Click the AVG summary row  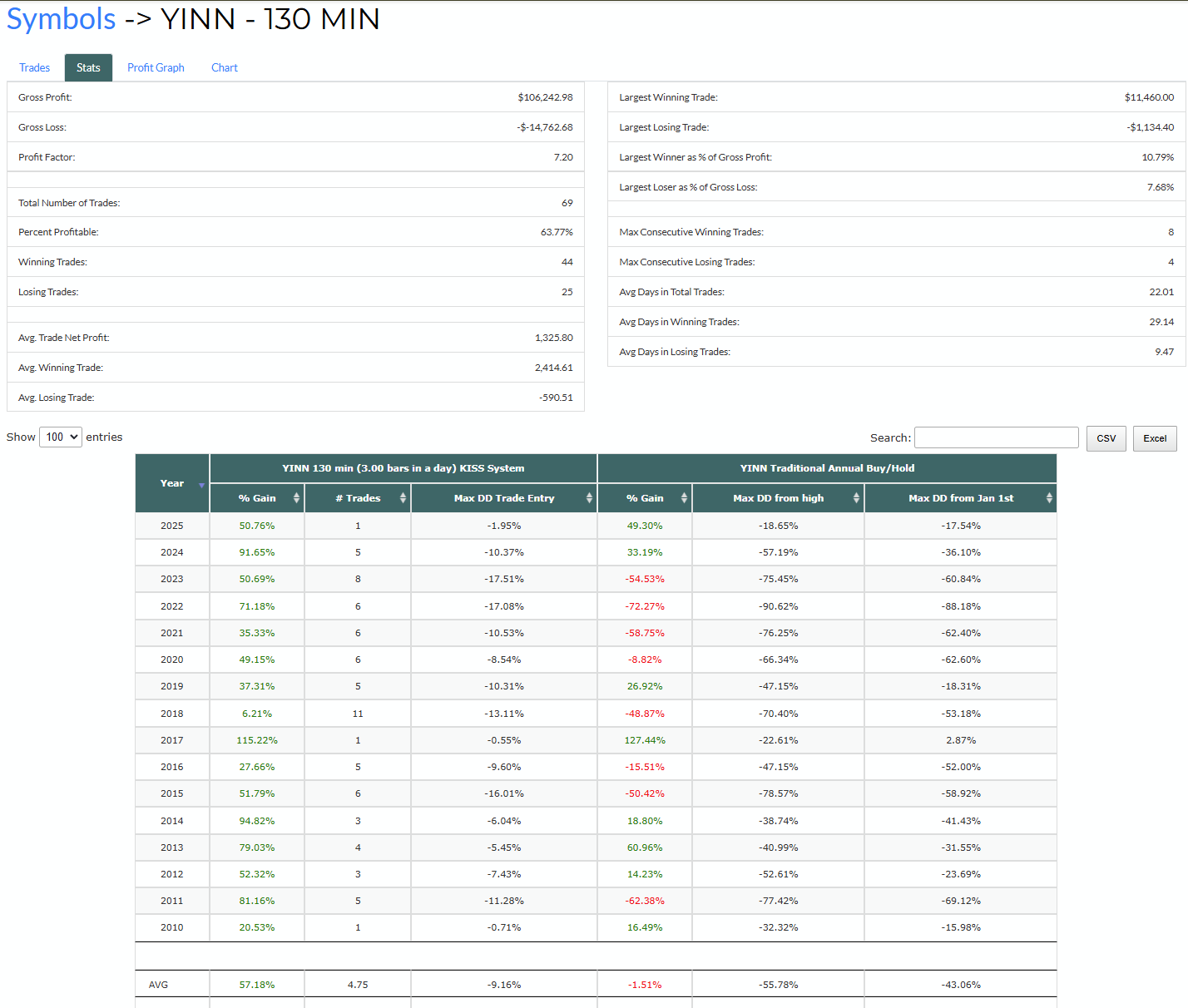[x=596, y=985]
